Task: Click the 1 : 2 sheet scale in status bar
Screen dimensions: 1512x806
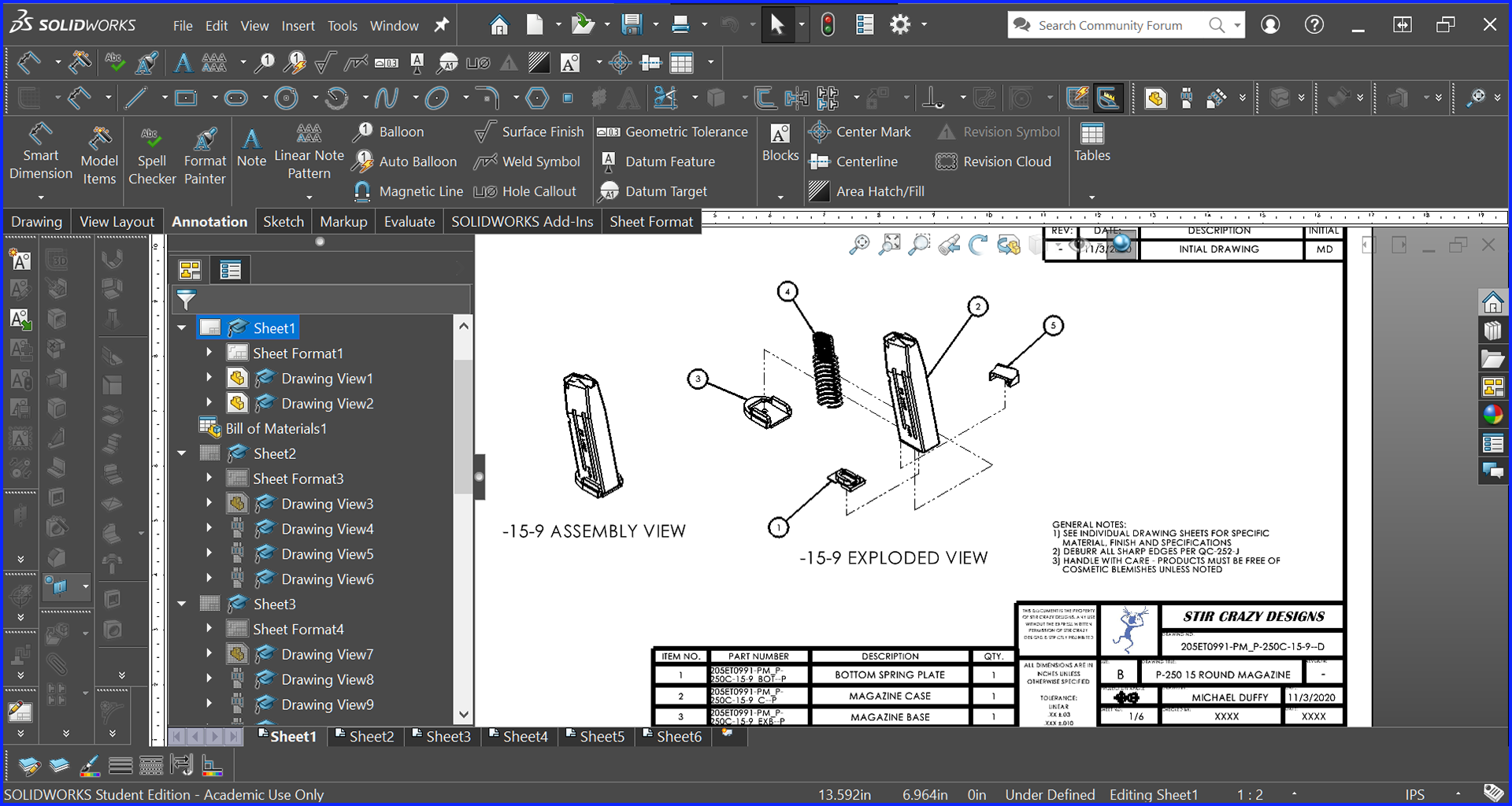Action: 1250,794
